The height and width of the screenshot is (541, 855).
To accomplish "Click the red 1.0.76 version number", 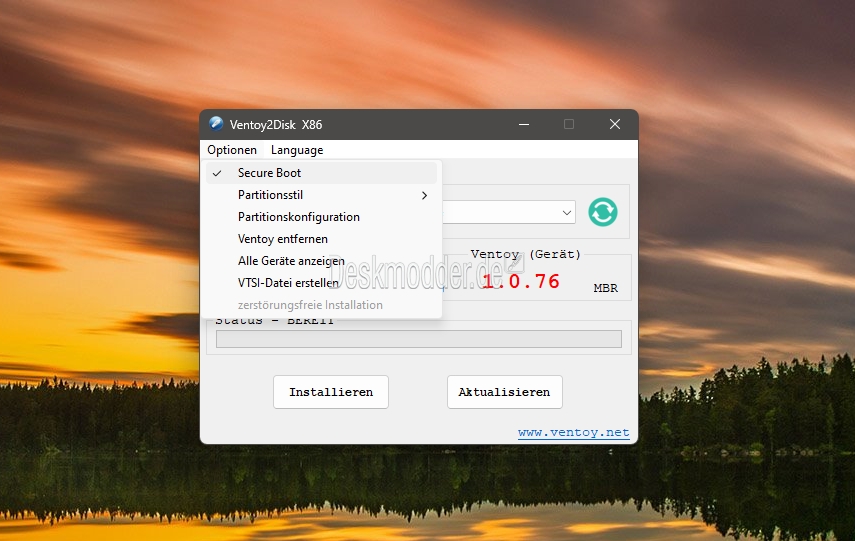I will point(521,281).
